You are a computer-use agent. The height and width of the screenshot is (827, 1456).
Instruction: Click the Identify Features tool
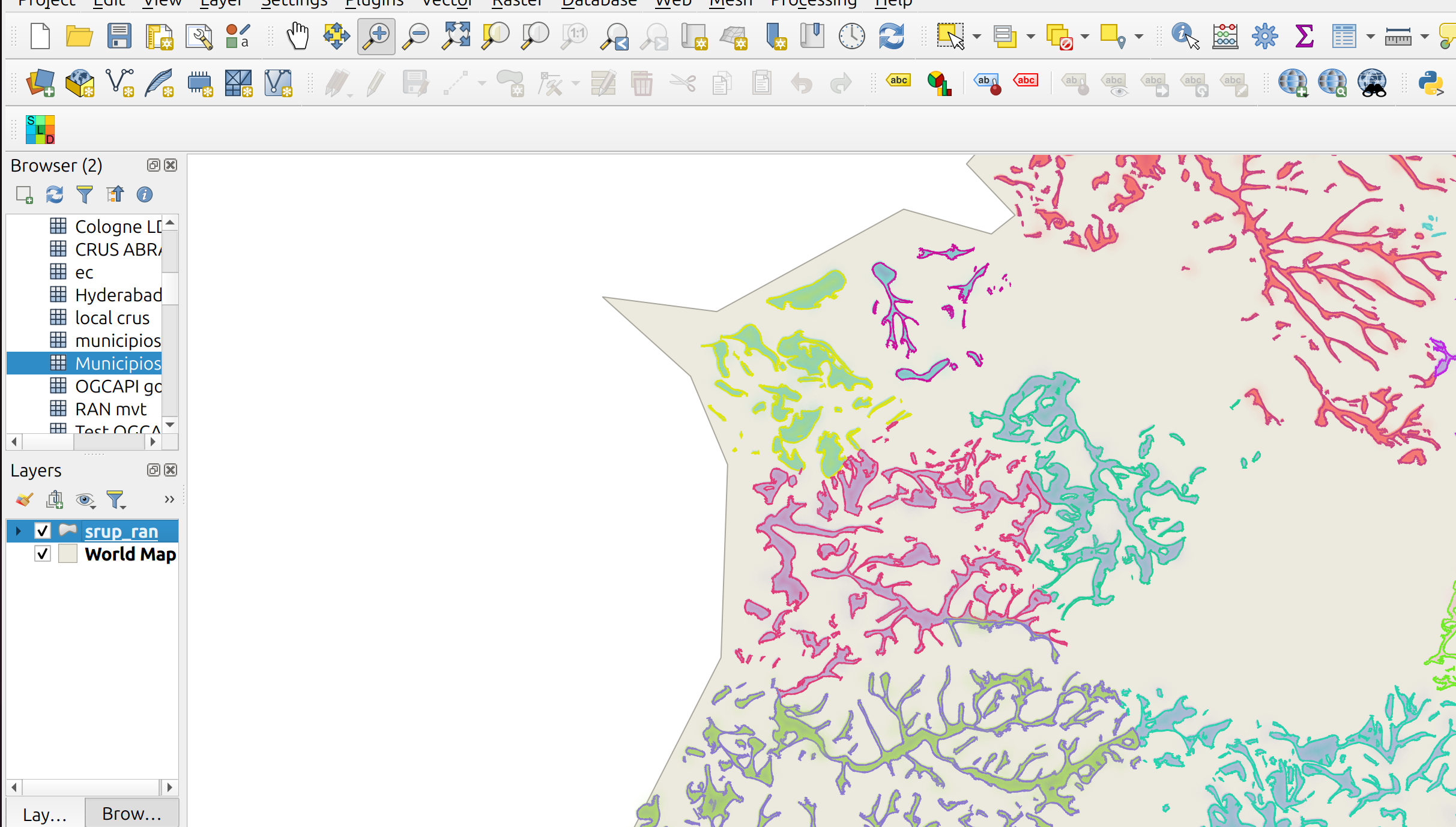(1185, 37)
